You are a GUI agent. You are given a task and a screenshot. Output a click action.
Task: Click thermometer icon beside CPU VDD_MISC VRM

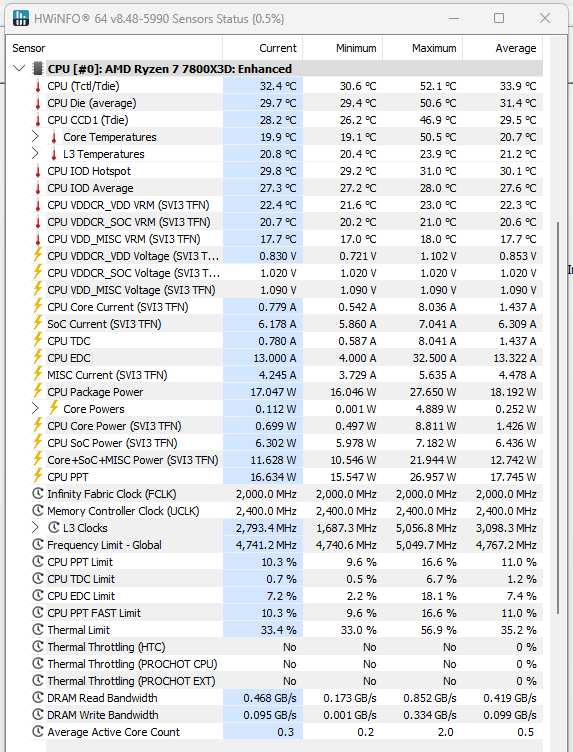pos(38,239)
